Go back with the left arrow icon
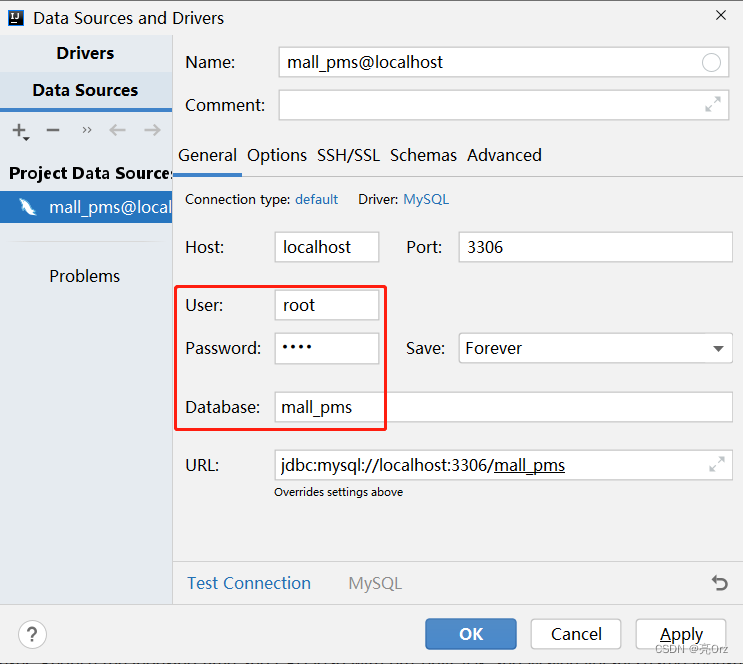This screenshot has height=664, width=743. (x=118, y=130)
